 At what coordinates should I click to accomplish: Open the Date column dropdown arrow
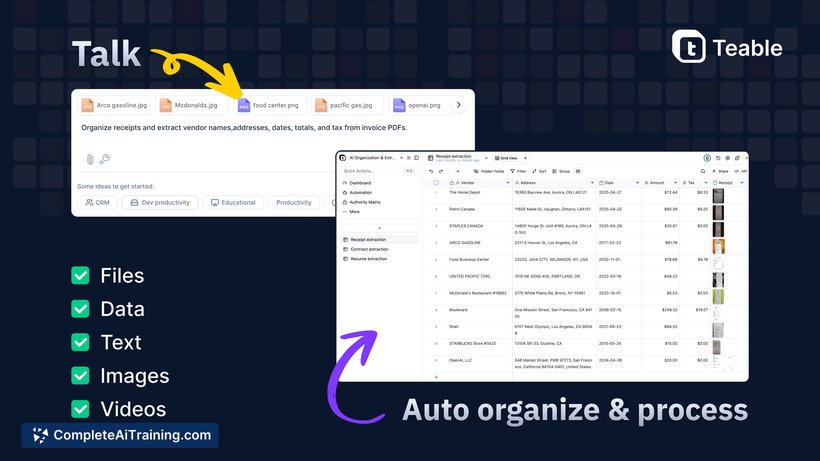coord(637,183)
